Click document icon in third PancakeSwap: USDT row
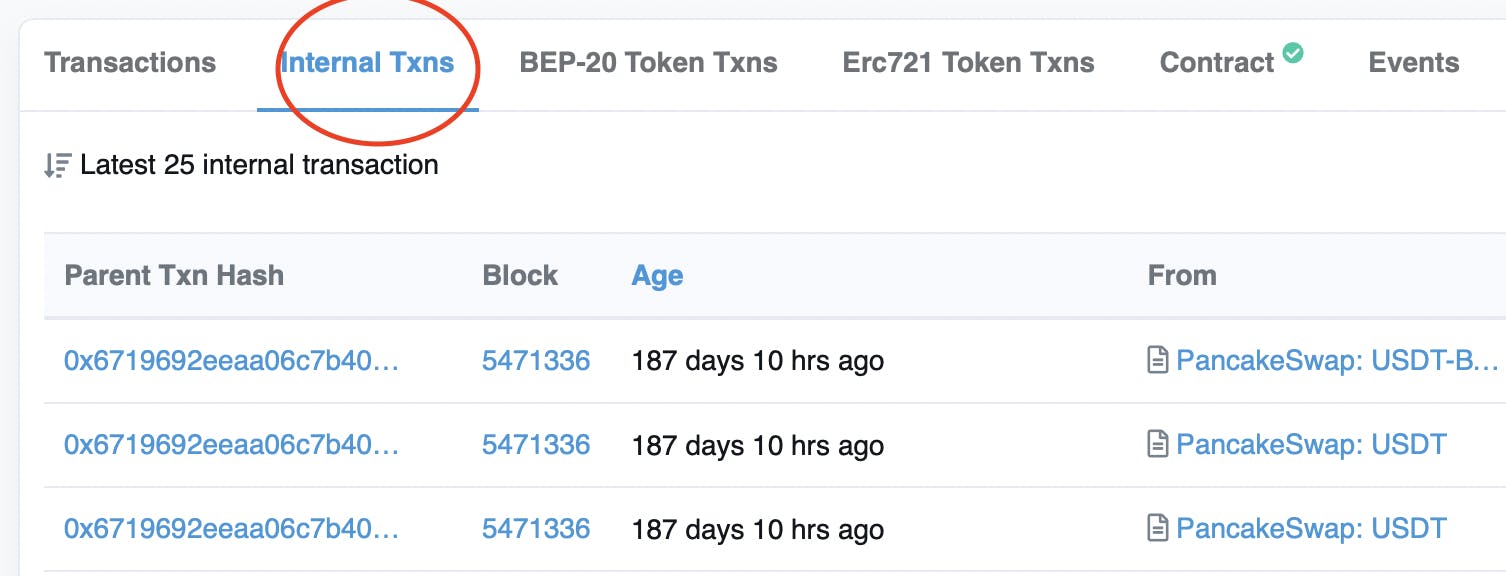The height and width of the screenshot is (576, 1506). point(1158,528)
